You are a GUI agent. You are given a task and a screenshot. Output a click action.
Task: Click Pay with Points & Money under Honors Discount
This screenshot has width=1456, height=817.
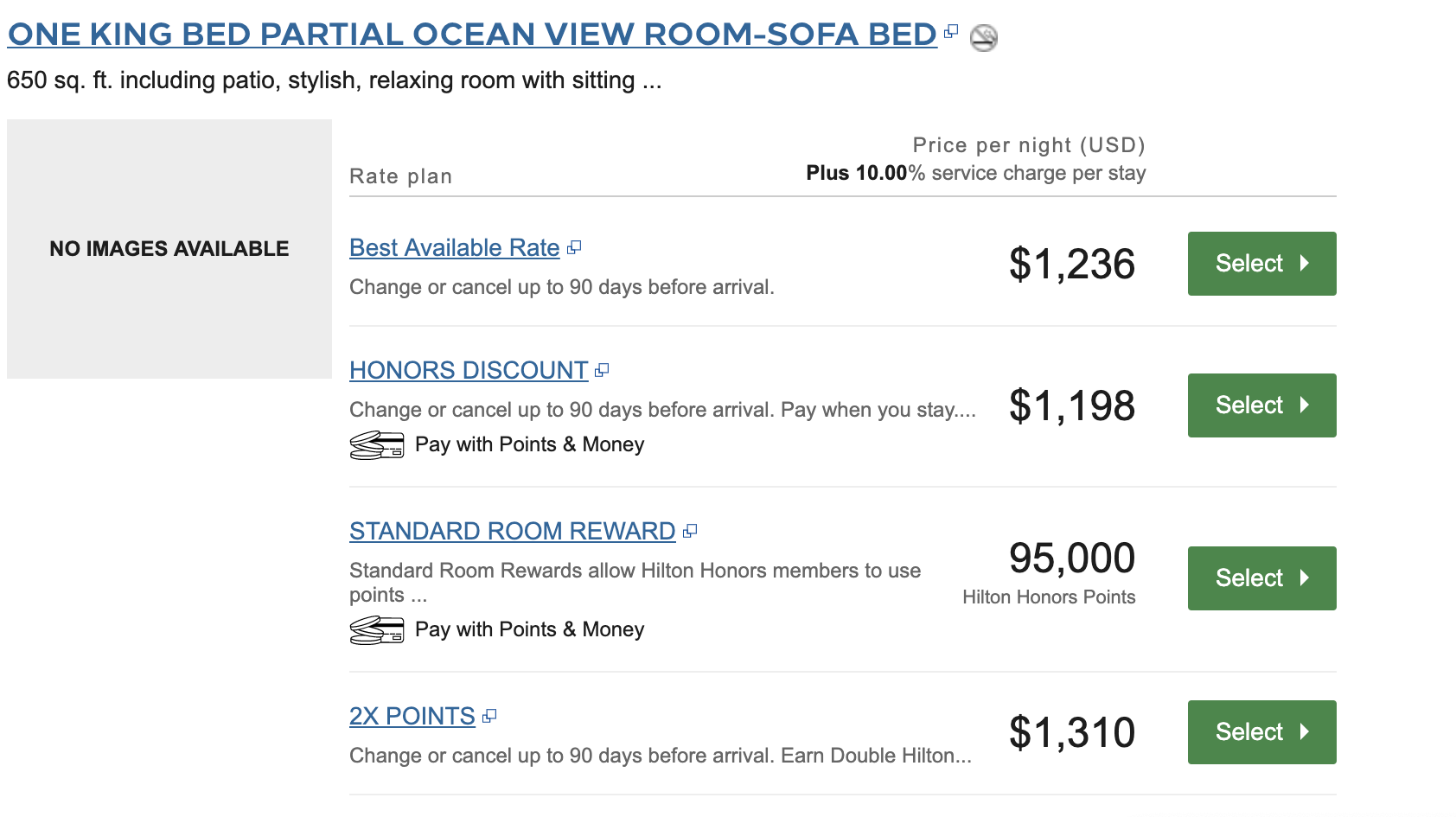click(529, 445)
